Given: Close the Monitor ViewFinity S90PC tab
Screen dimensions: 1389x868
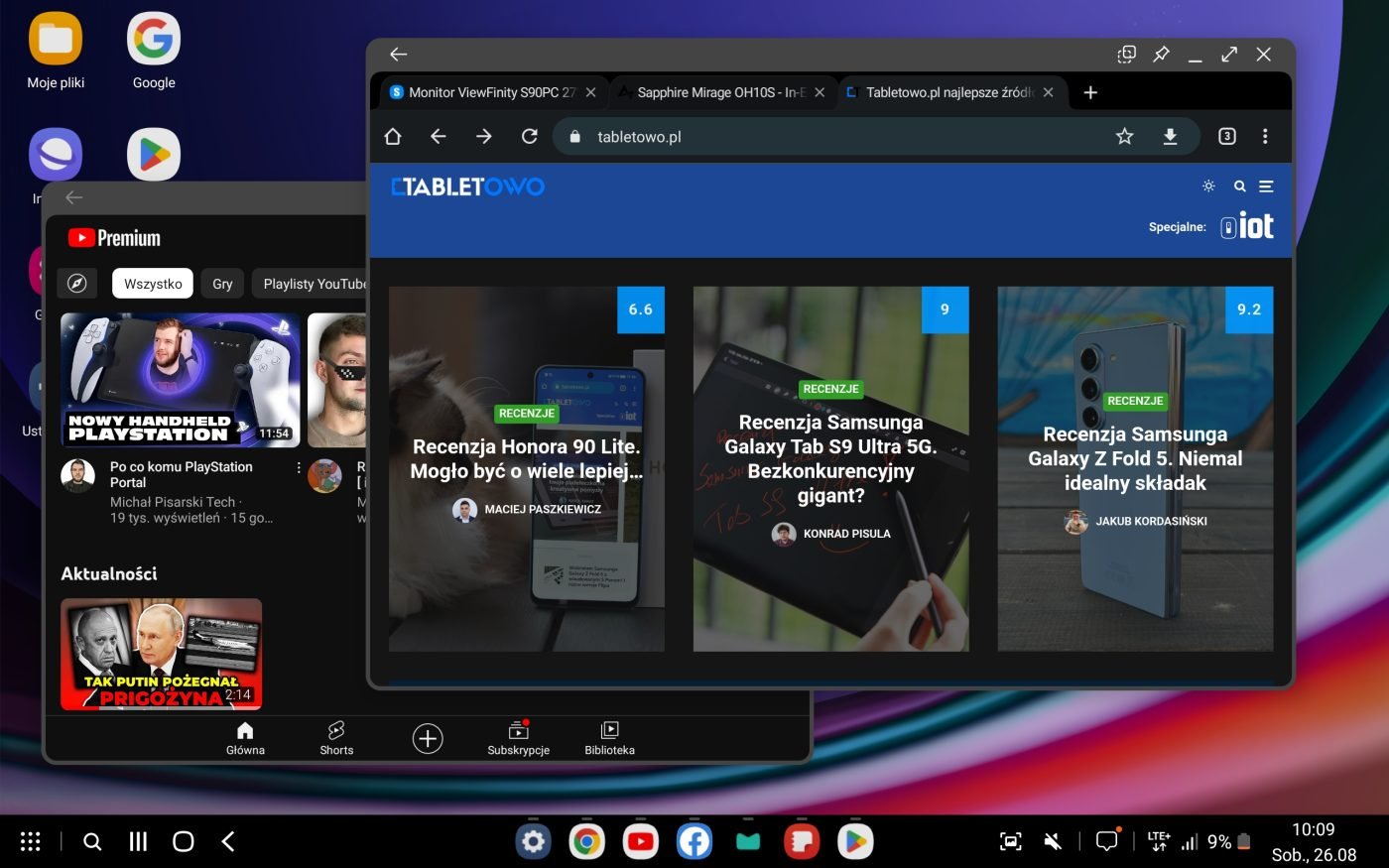Looking at the screenshot, I should coord(591,92).
